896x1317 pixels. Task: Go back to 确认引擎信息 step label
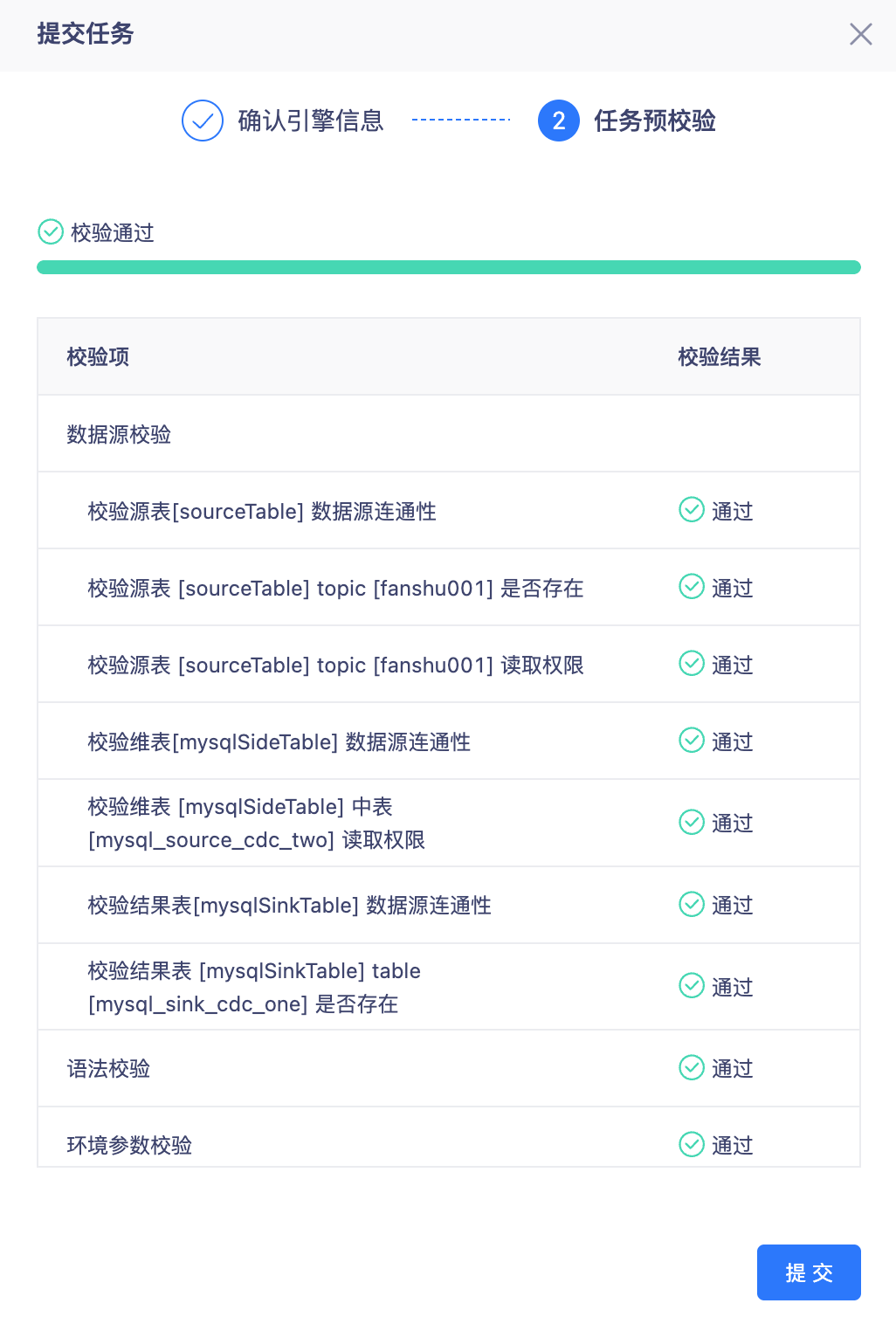311,121
